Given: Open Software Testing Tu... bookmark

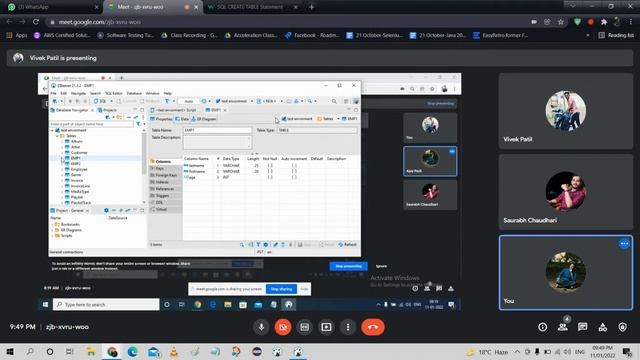Looking at the screenshot, I should point(126,36).
